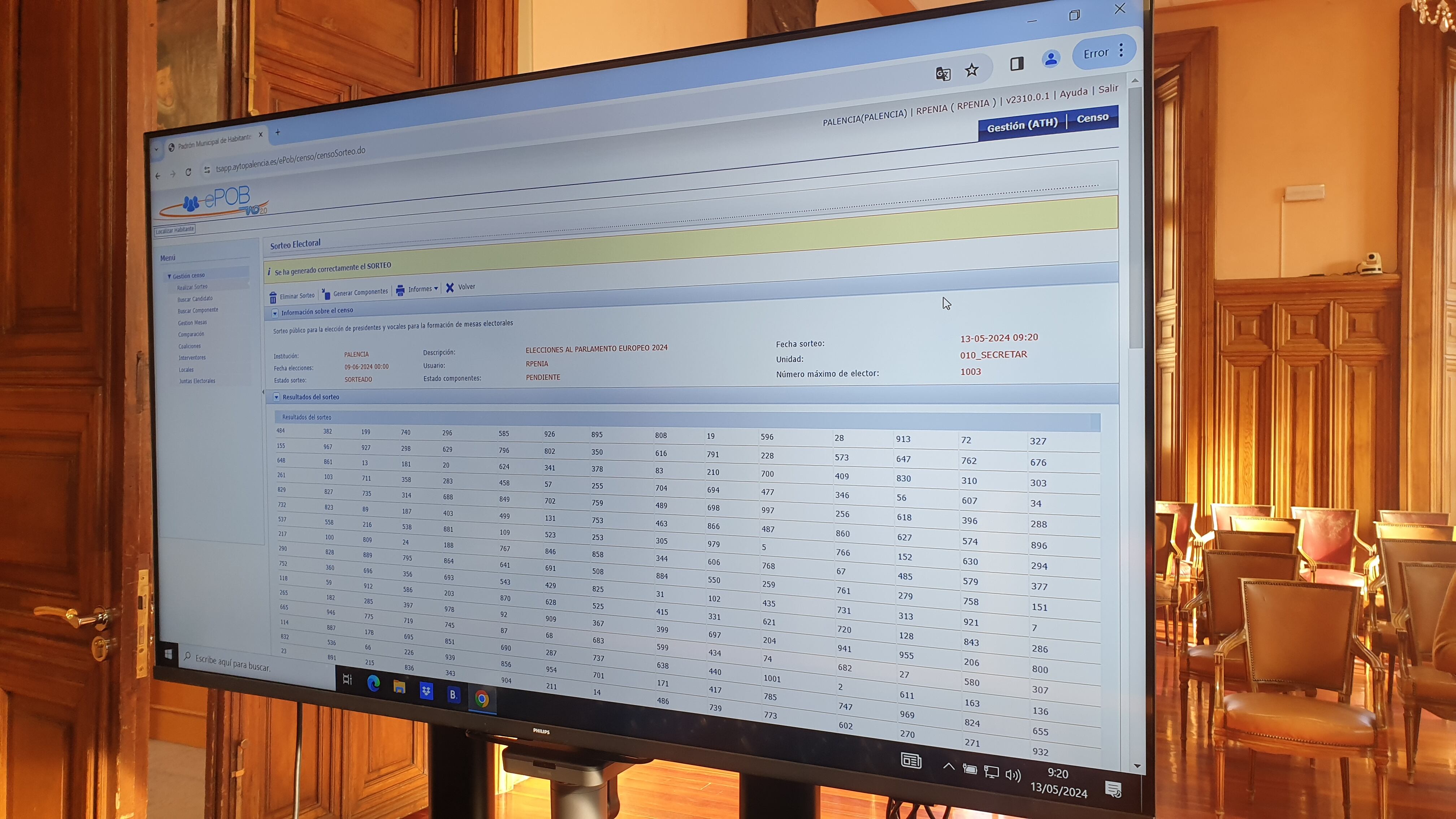Collapse the Resultados del sorteo section

pos(276,397)
